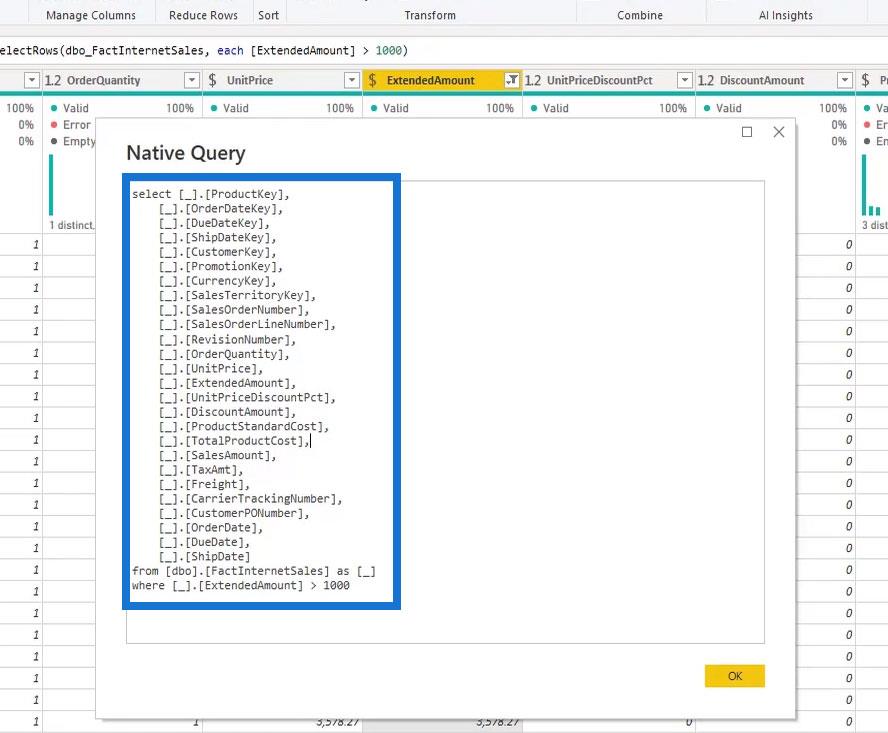
Task: Open the DiscountAmount column filter dropdown
Action: 845,80
